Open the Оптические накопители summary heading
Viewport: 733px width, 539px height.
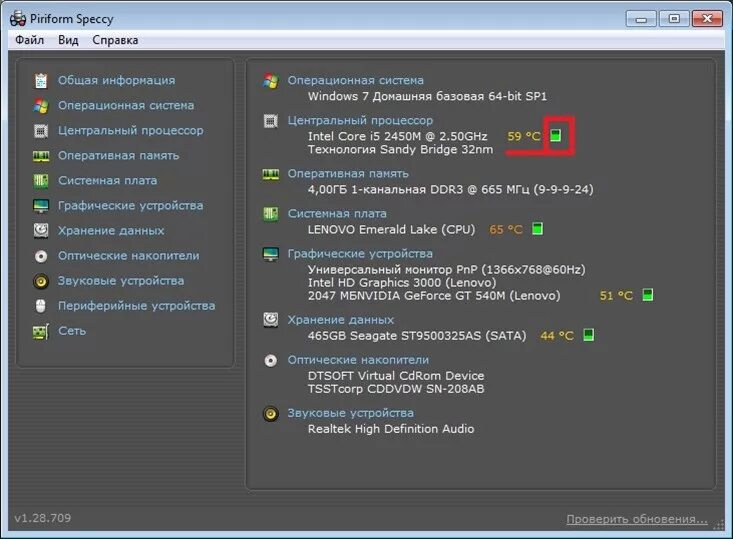[358, 360]
